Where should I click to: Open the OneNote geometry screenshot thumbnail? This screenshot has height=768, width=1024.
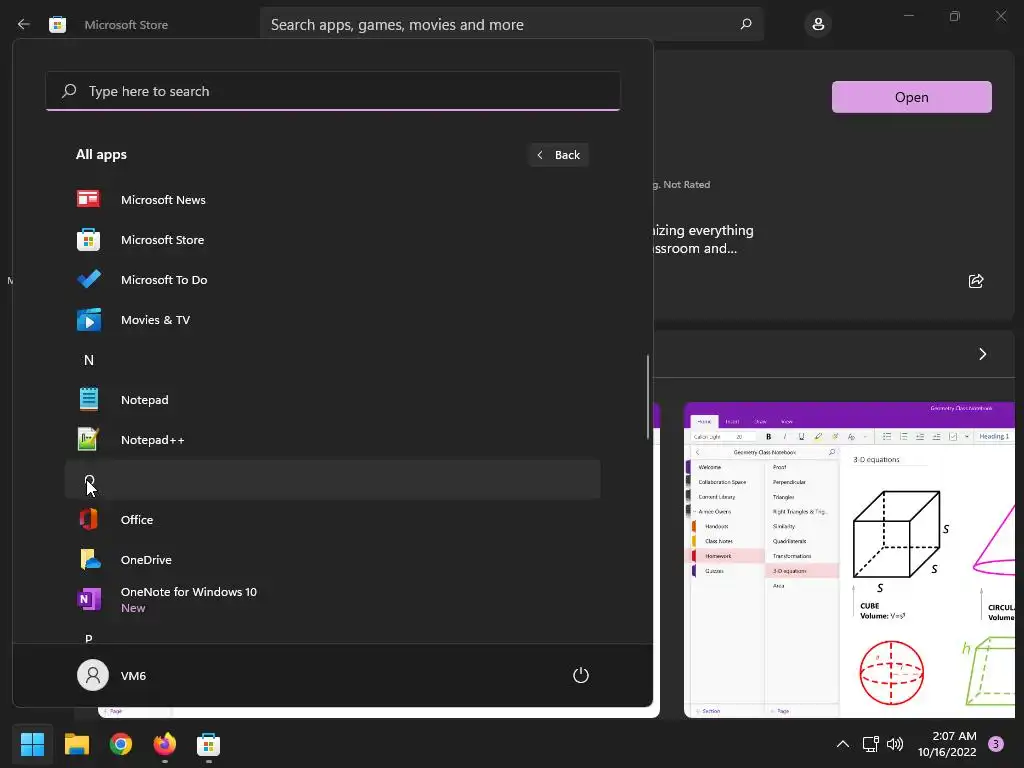(x=849, y=560)
